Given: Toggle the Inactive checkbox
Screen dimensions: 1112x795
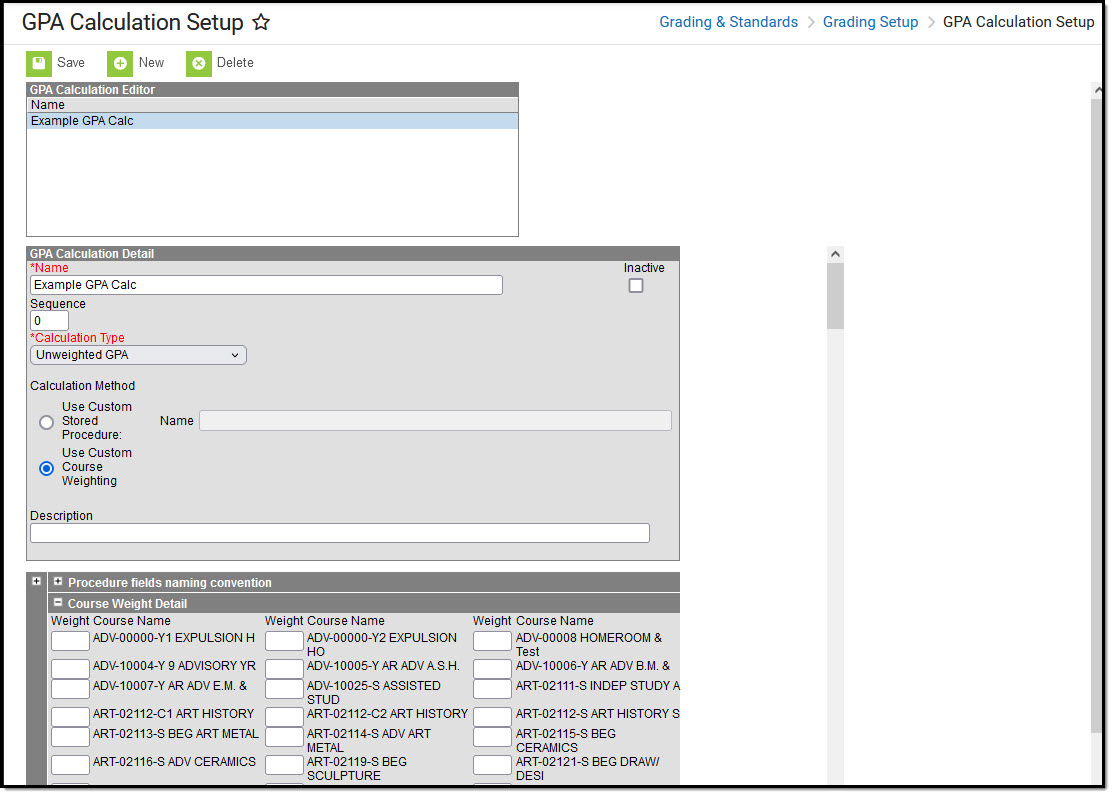Looking at the screenshot, I should (636, 286).
